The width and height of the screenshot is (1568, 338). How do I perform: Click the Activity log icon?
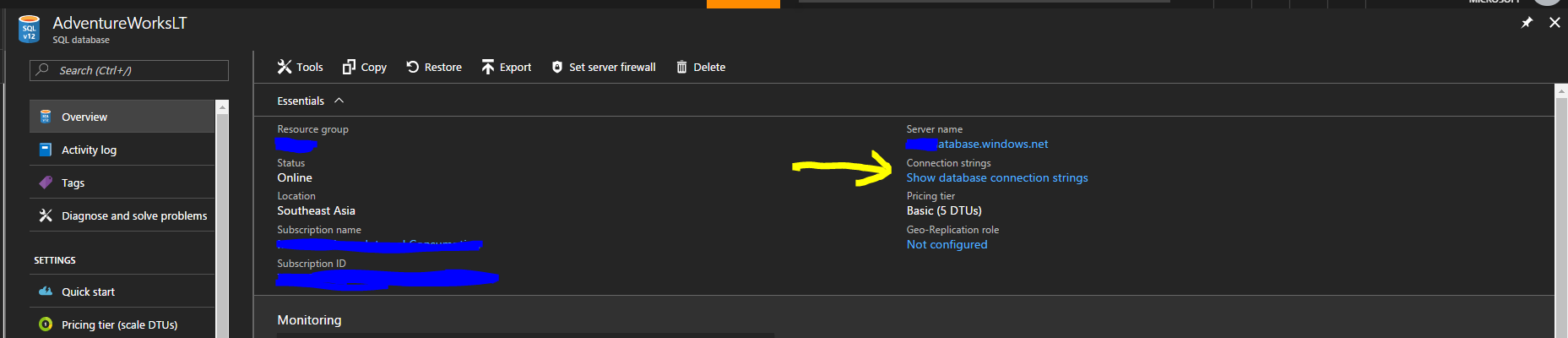tap(46, 150)
